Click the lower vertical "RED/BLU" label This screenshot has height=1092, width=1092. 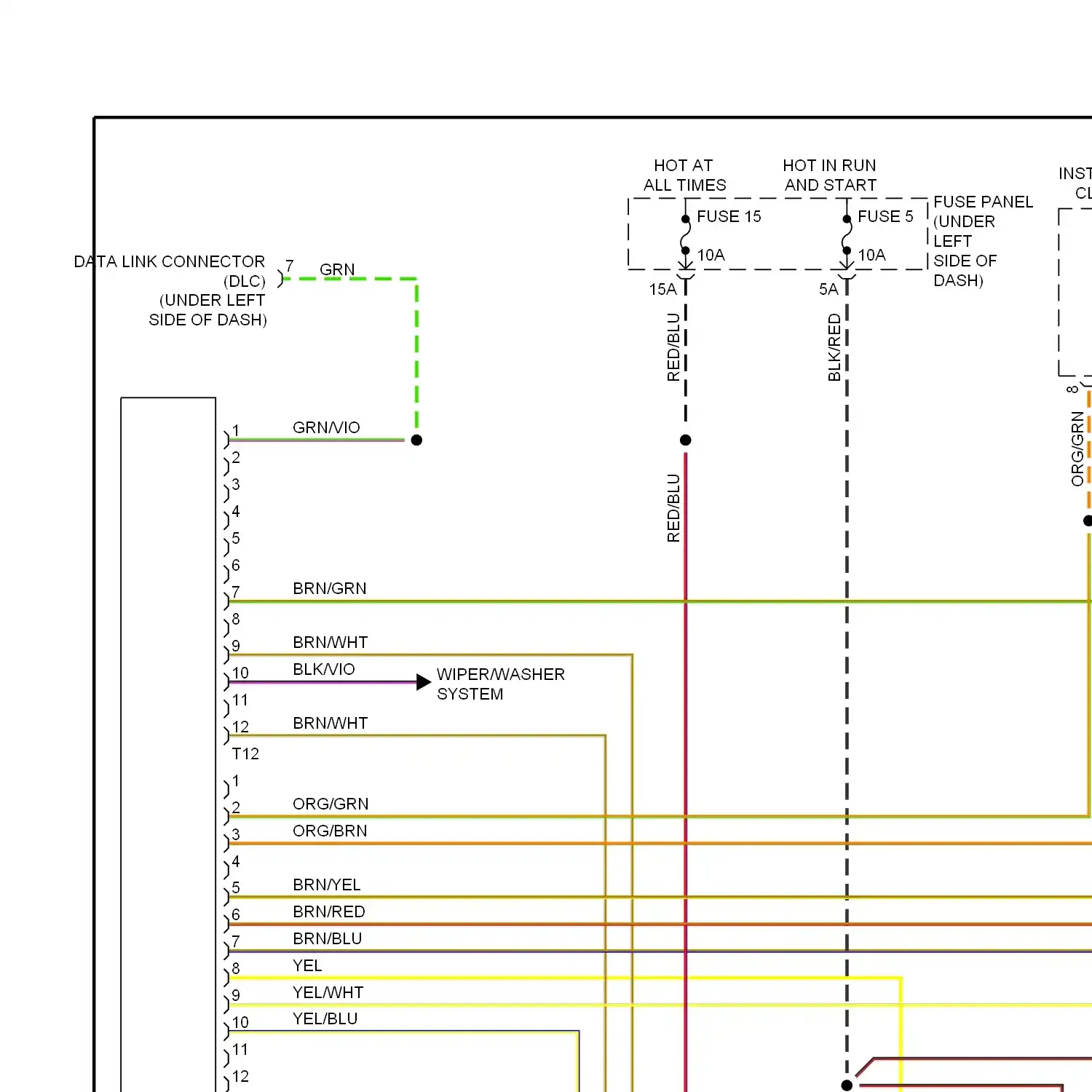pyautogui.click(x=673, y=508)
